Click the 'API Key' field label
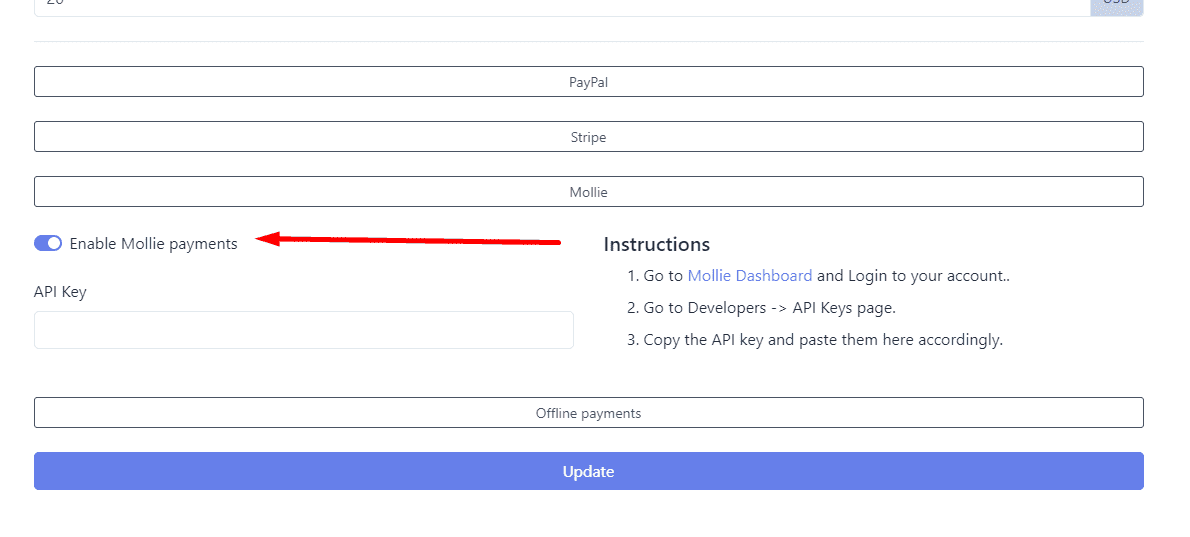The image size is (1190, 537). [x=60, y=292]
